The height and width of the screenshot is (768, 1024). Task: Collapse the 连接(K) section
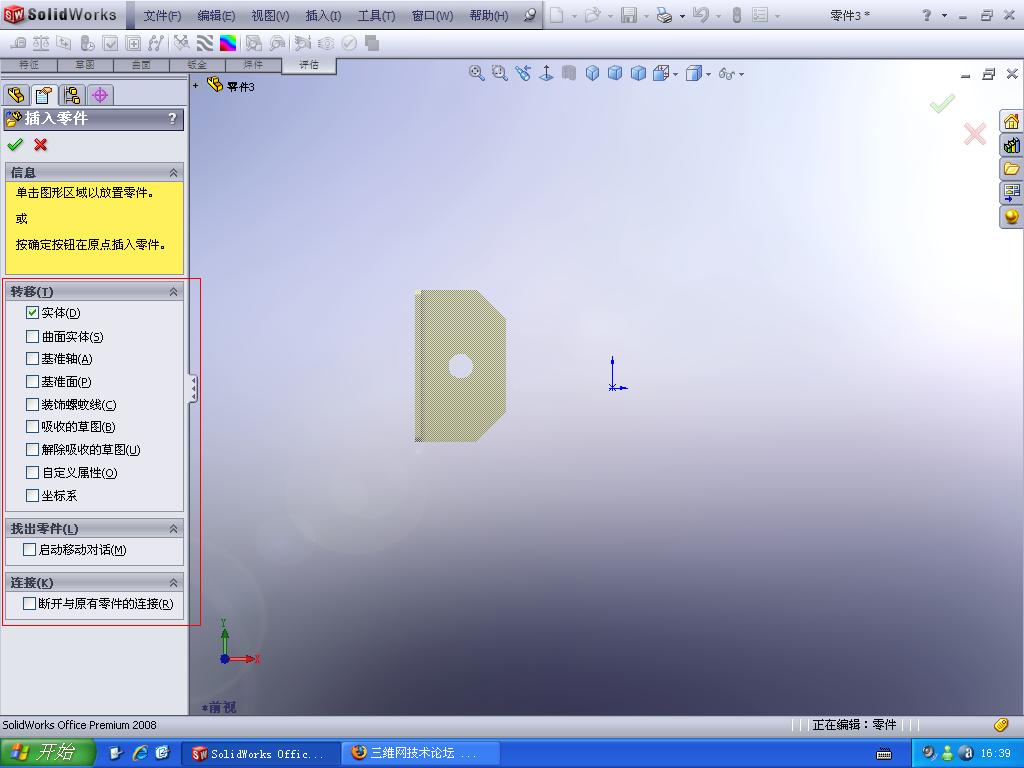tap(173, 583)
